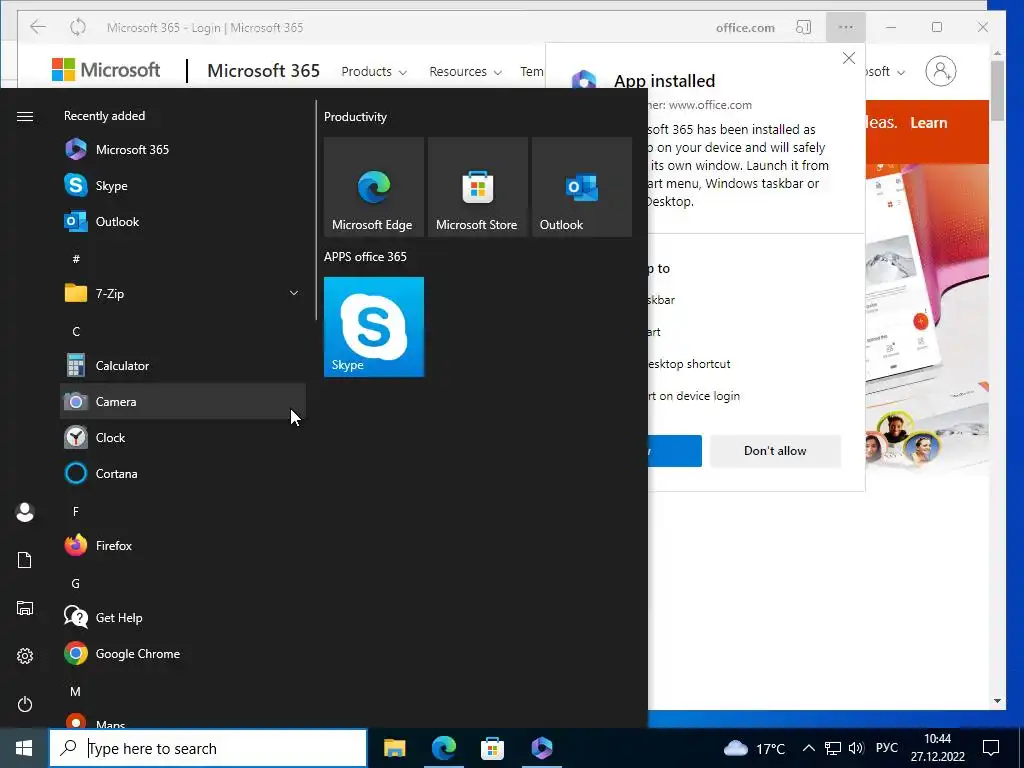The image size is (1024, 768).
Task: Open the Outlook tile under Productivity
Action: (582, 187)
